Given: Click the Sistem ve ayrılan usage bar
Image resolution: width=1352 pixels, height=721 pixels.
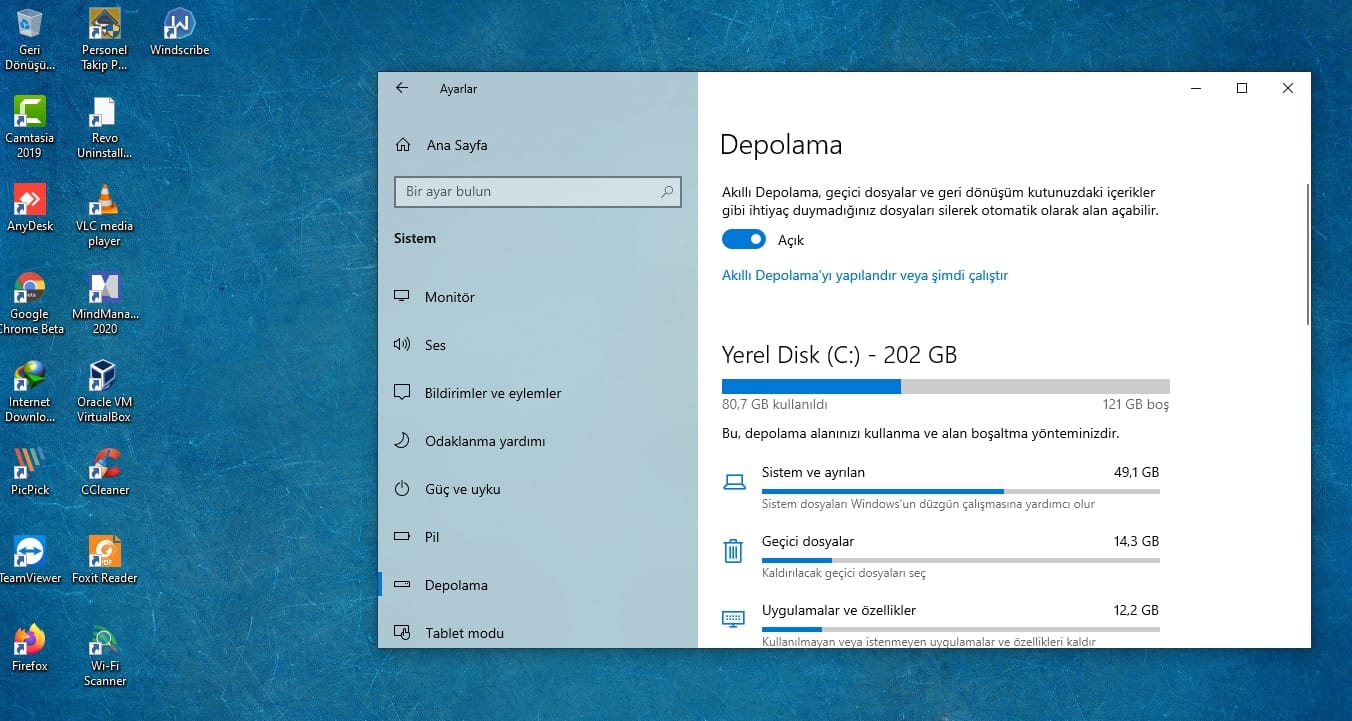Looking at the screenshot, I should [961, 491].
